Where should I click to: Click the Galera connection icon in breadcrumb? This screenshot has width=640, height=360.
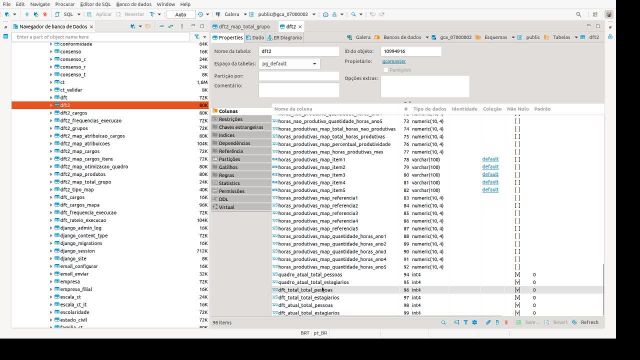(x=349, y=37)
